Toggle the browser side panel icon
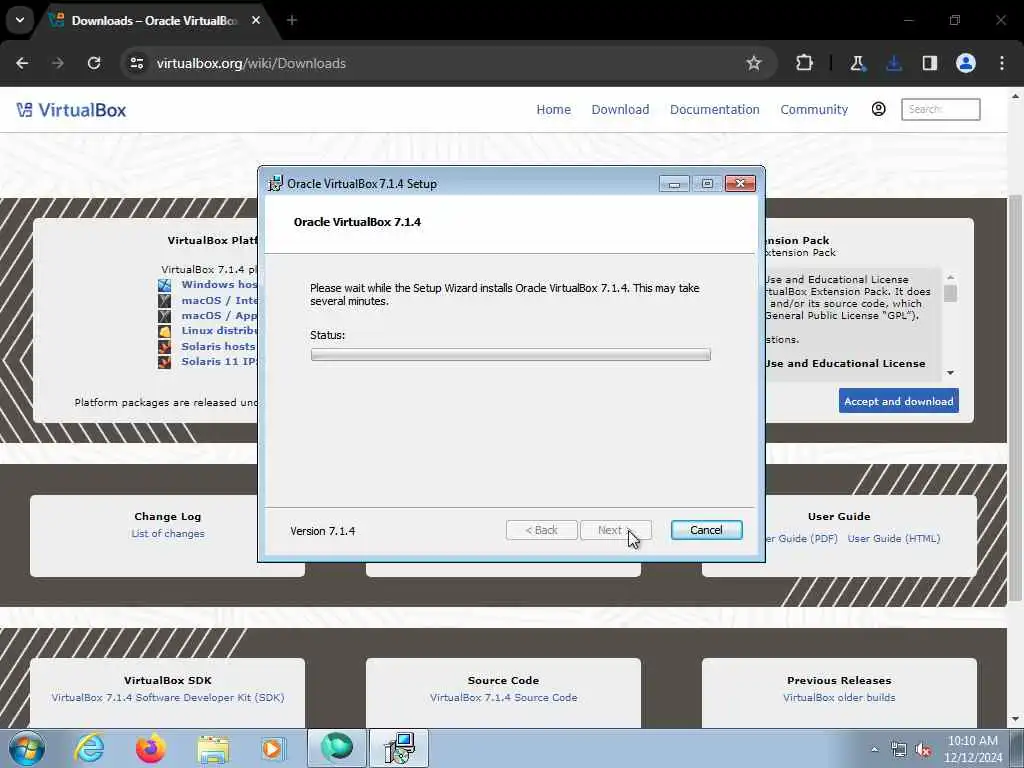Image resolution: width=1024 pixels, height=768 pixels. [x=929, y=63]
